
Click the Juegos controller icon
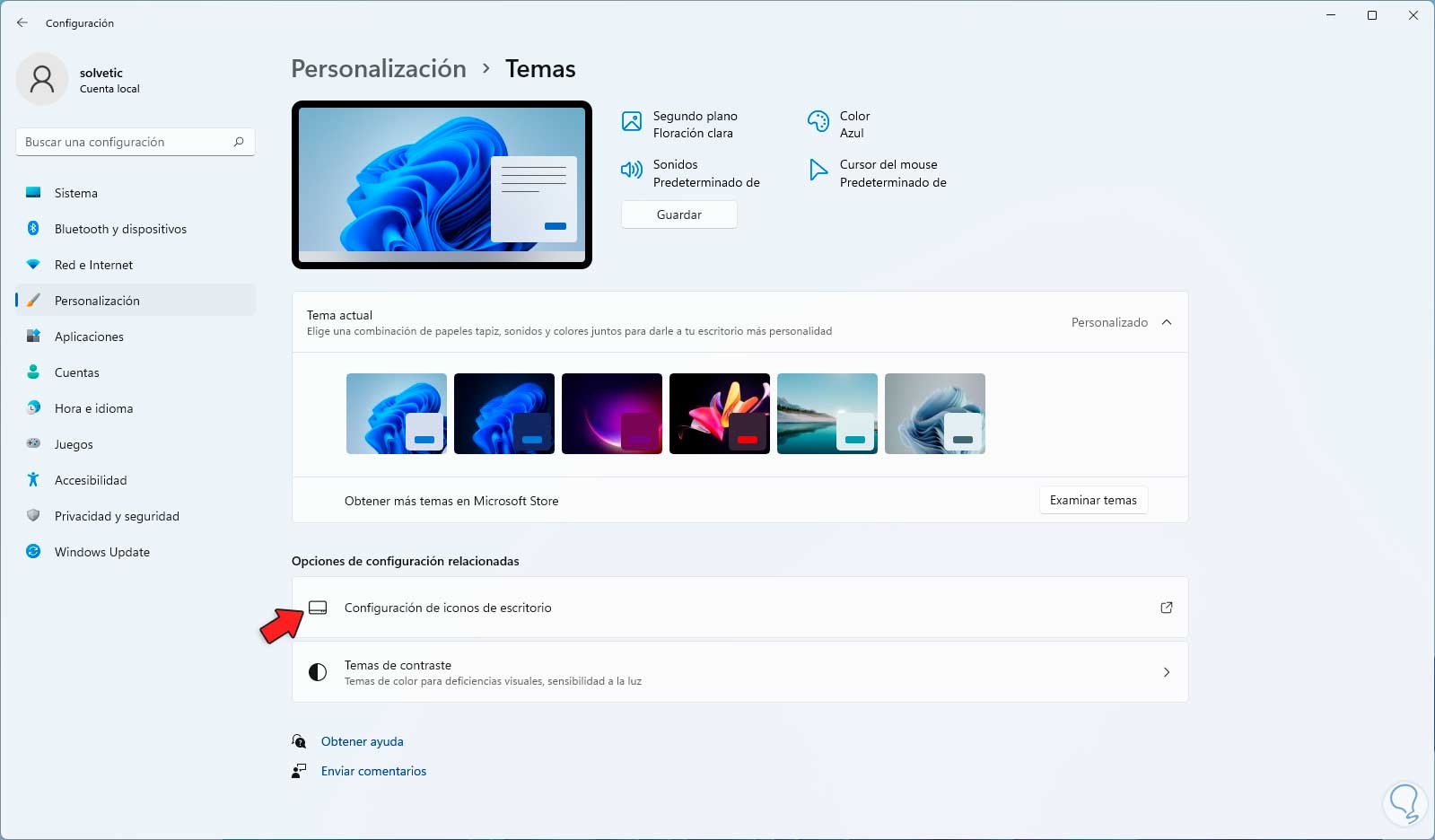coord(33,443)
